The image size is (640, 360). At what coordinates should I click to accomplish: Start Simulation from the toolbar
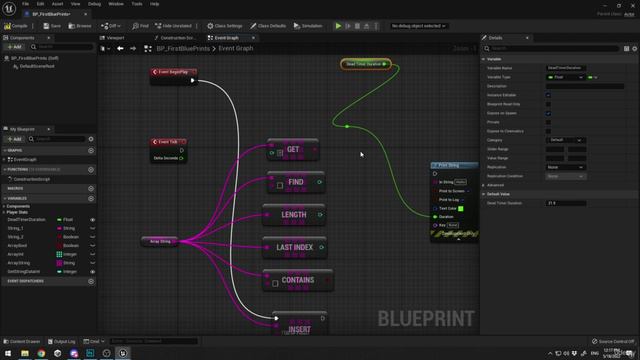(x=308, y=26)
